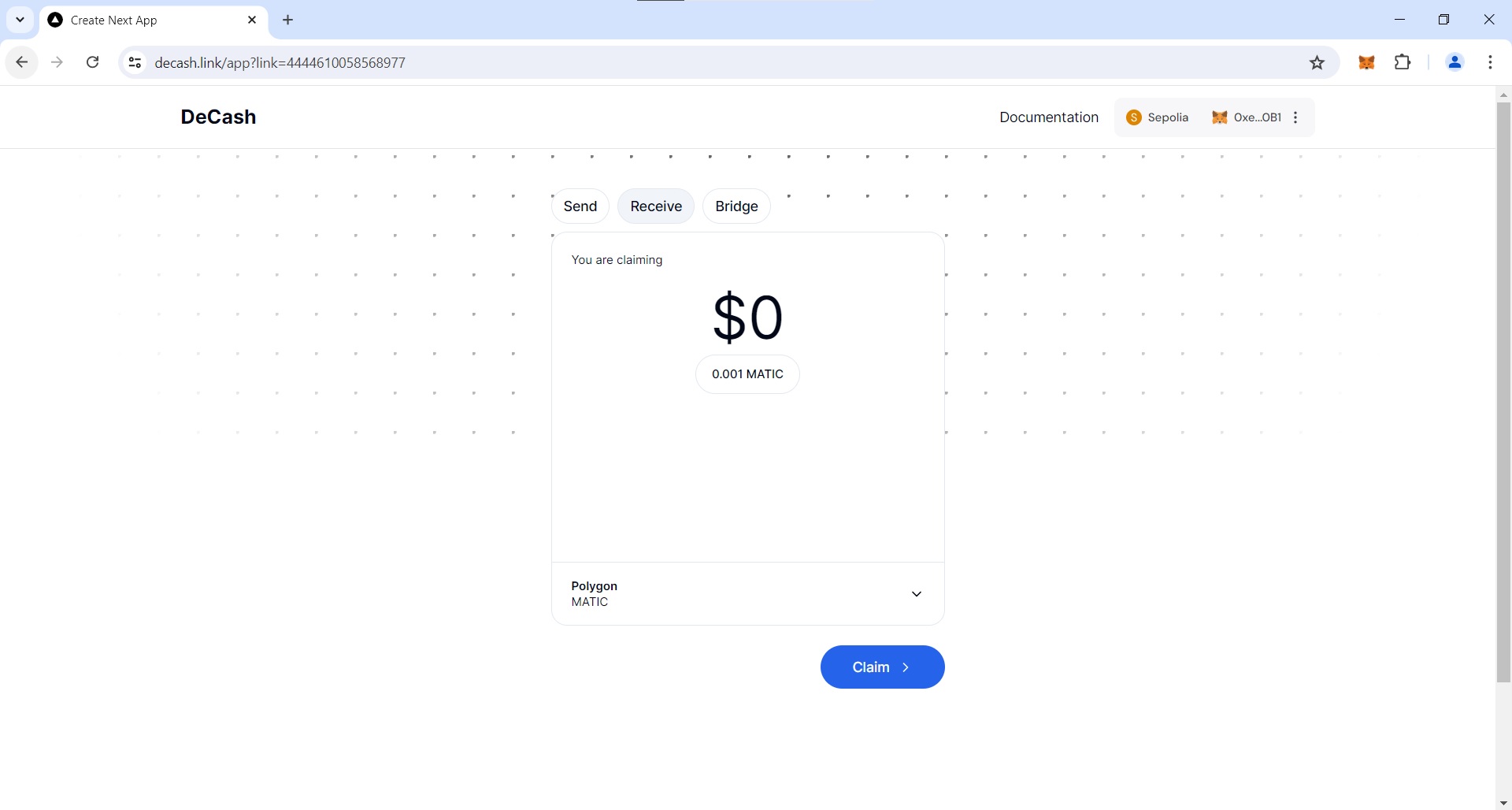Screen dimensions: 1512x810
Task: Open the 0xe…0B1 wallet account button
Action: click(x=1246, y=117)
